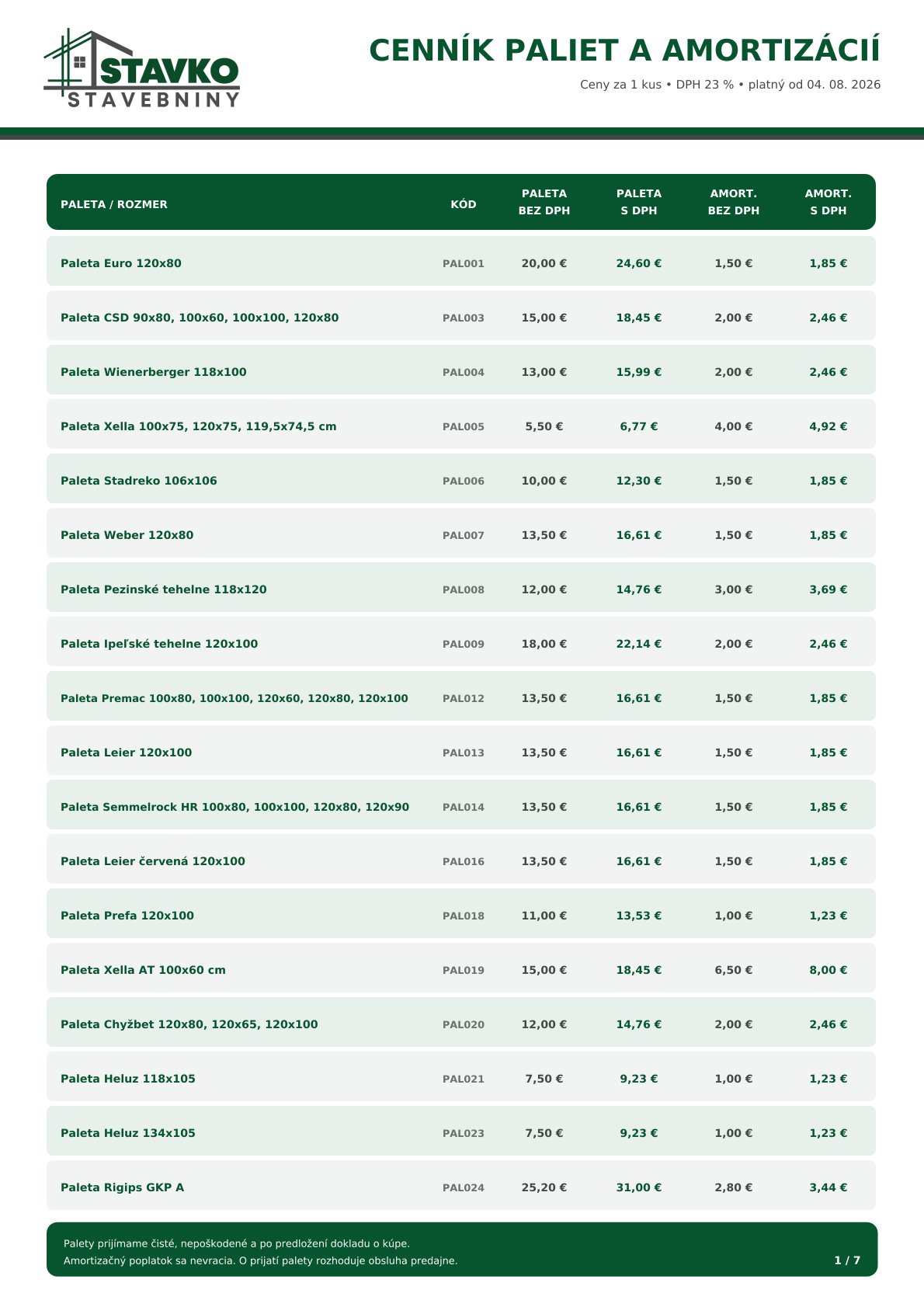Select the 'Paleta Semmelrock HR' row name
Viewport: 924px width, 1307px height.
[235, 807]
